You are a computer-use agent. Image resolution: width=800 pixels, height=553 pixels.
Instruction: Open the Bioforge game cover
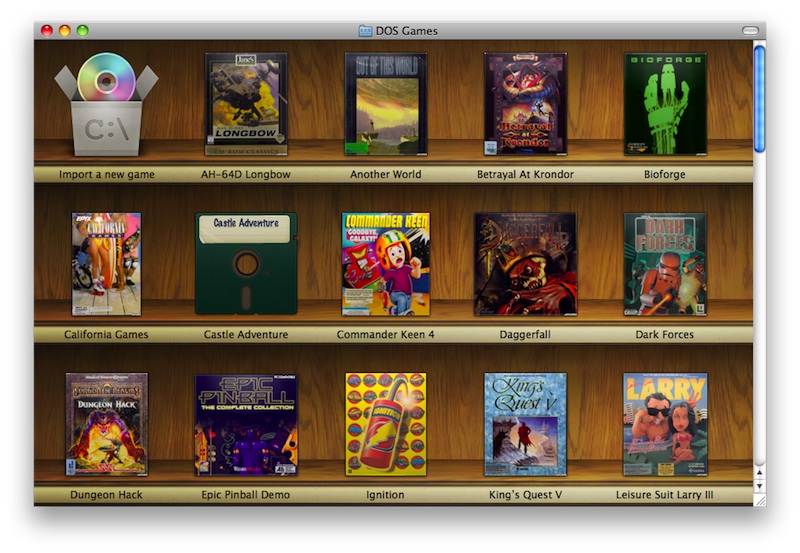pyautogui.click(x=665, y=104)
